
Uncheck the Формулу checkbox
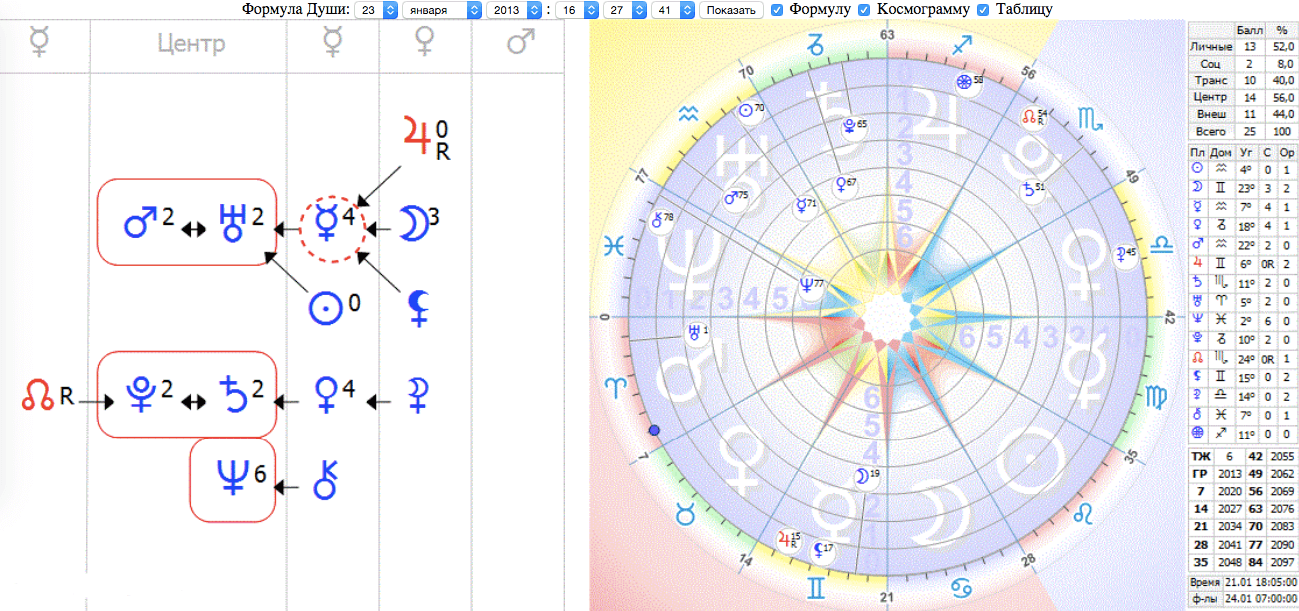pos(777,9)
